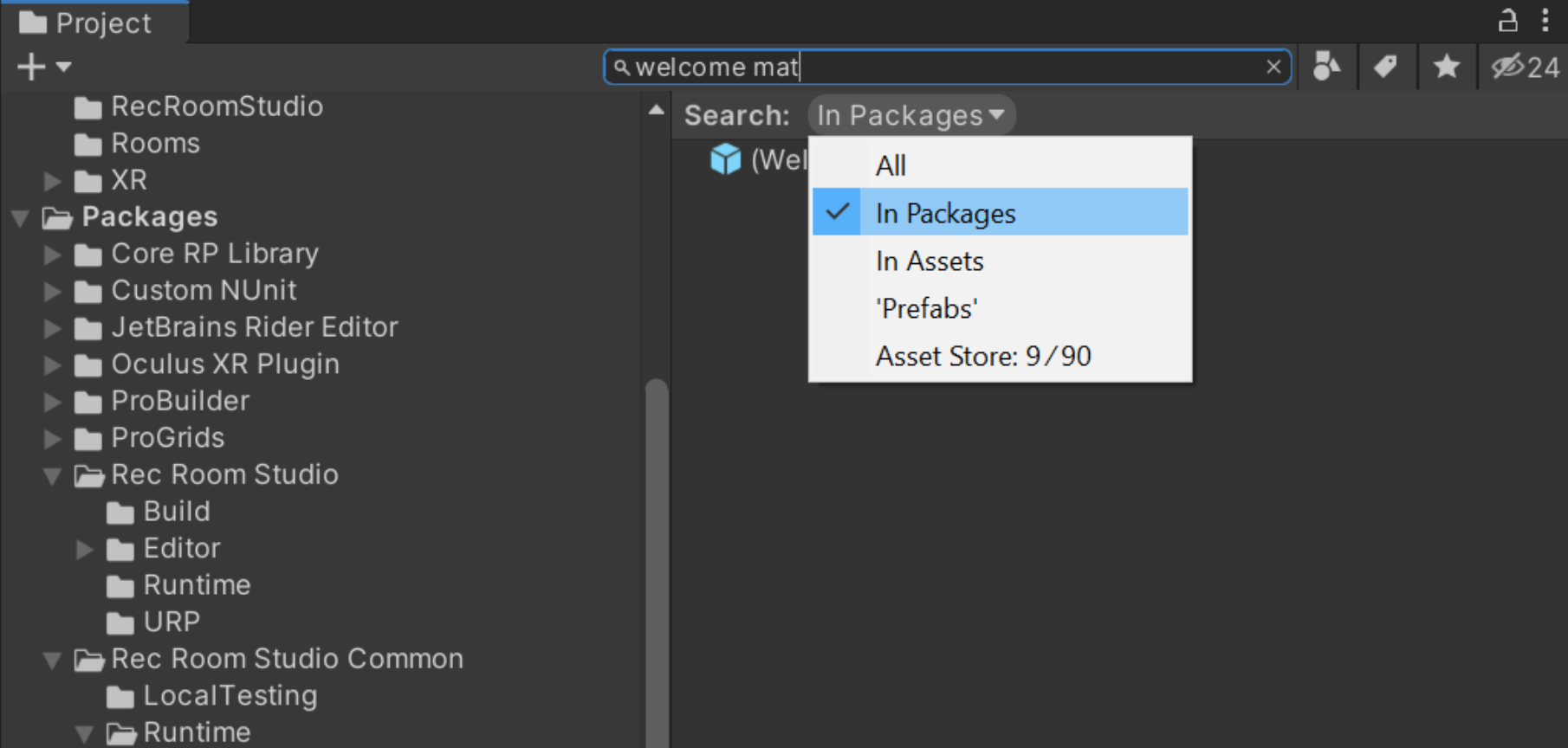Open the favorites star icon
The height and width of the screenshot is (748, 1568).
point(1446,67)
